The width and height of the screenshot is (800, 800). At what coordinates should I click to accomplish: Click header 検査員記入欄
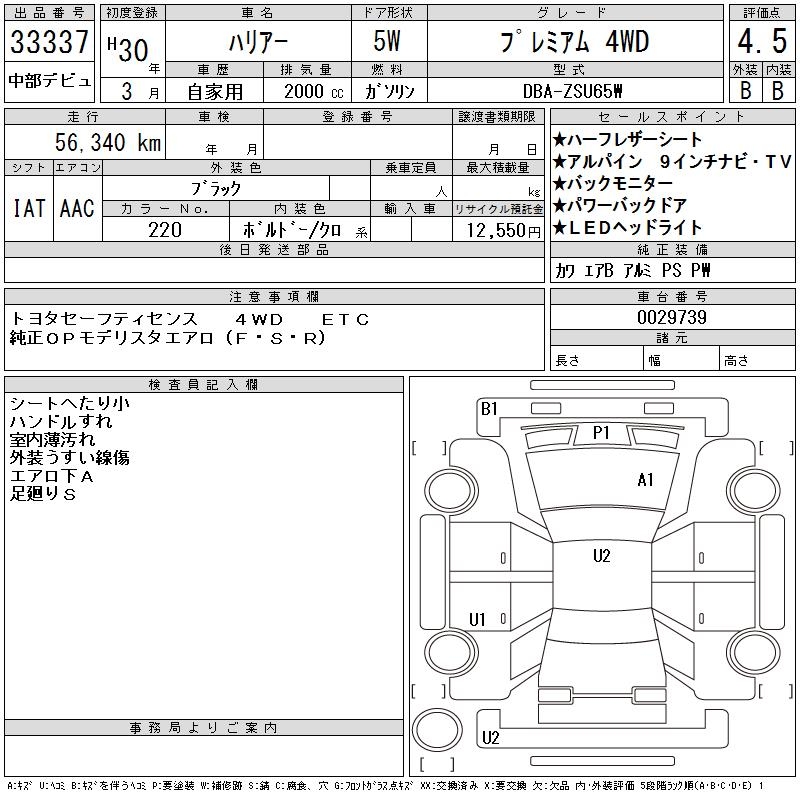[x=203, y=385]
